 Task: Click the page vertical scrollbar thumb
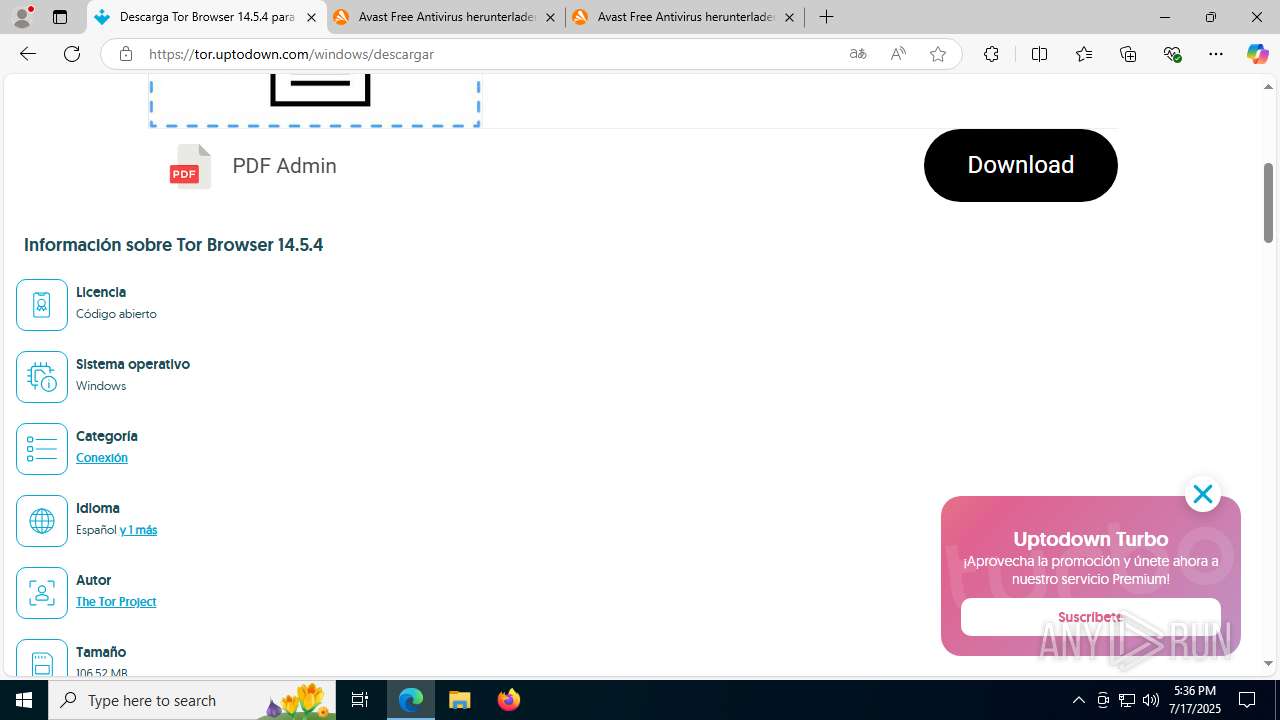point(1268,203)
